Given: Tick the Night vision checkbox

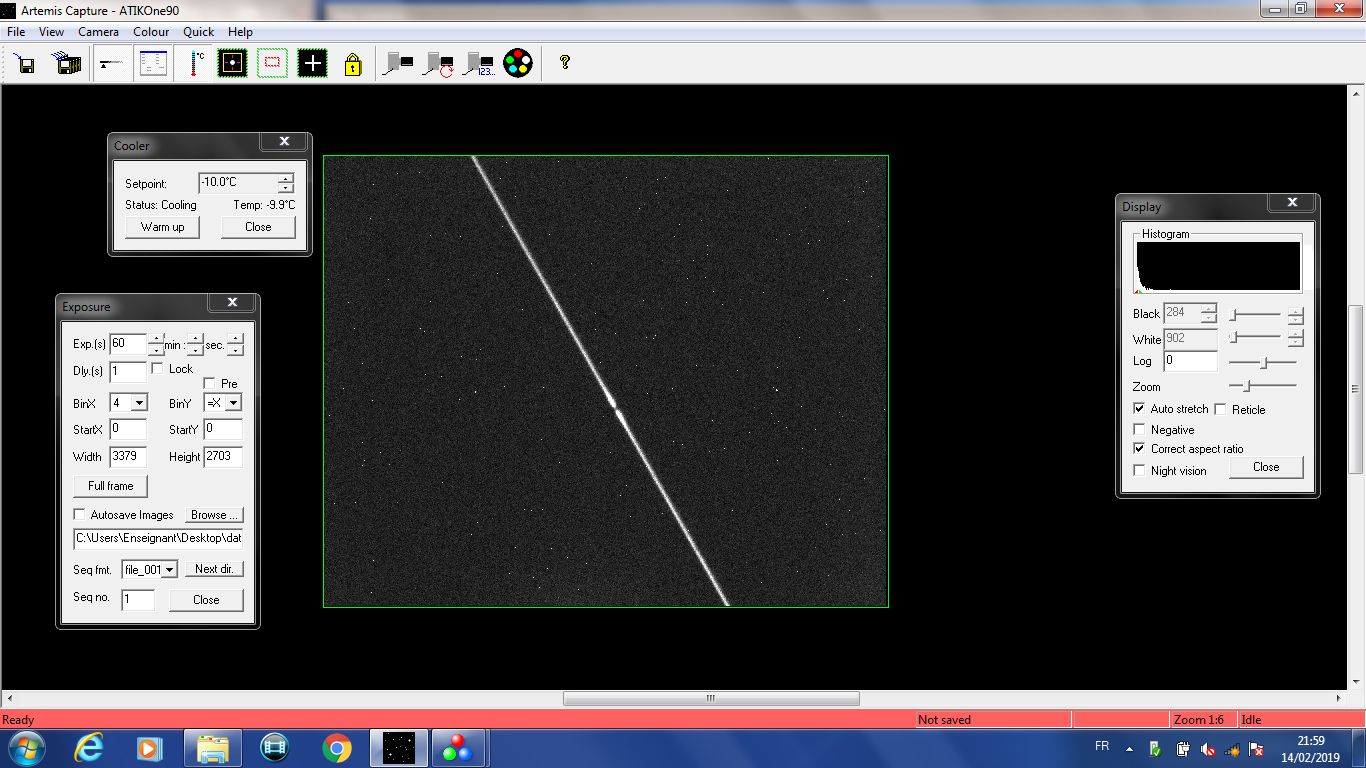Looking at the screenshot, I should click(1139, 470).
